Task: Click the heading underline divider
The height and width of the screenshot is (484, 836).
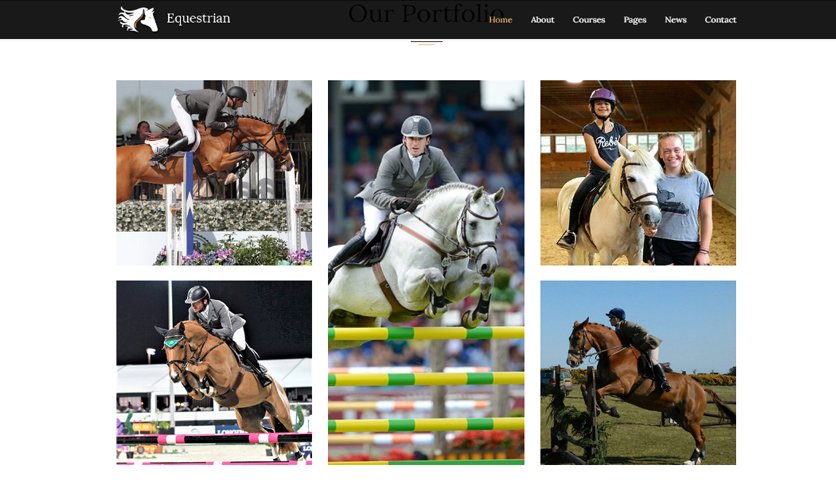Action: point(426,42)
